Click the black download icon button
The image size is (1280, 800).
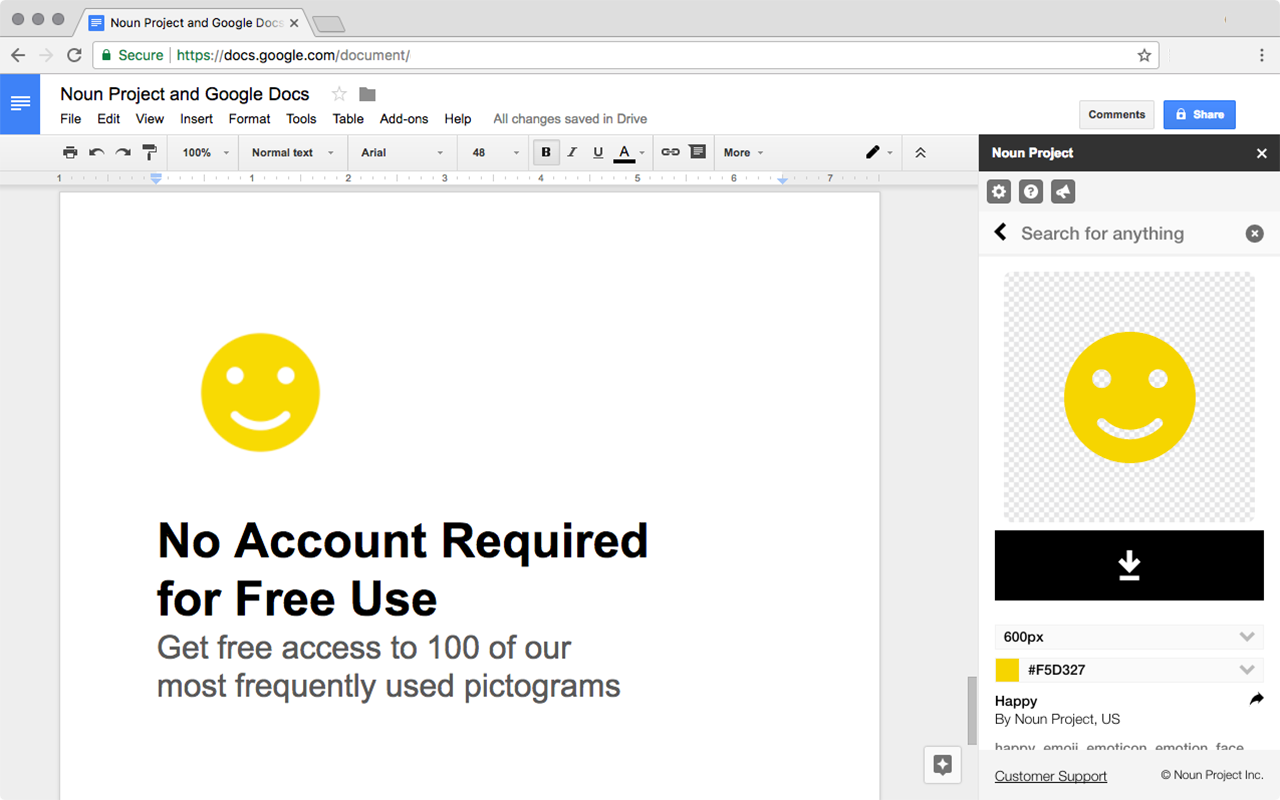point(1129,565)
